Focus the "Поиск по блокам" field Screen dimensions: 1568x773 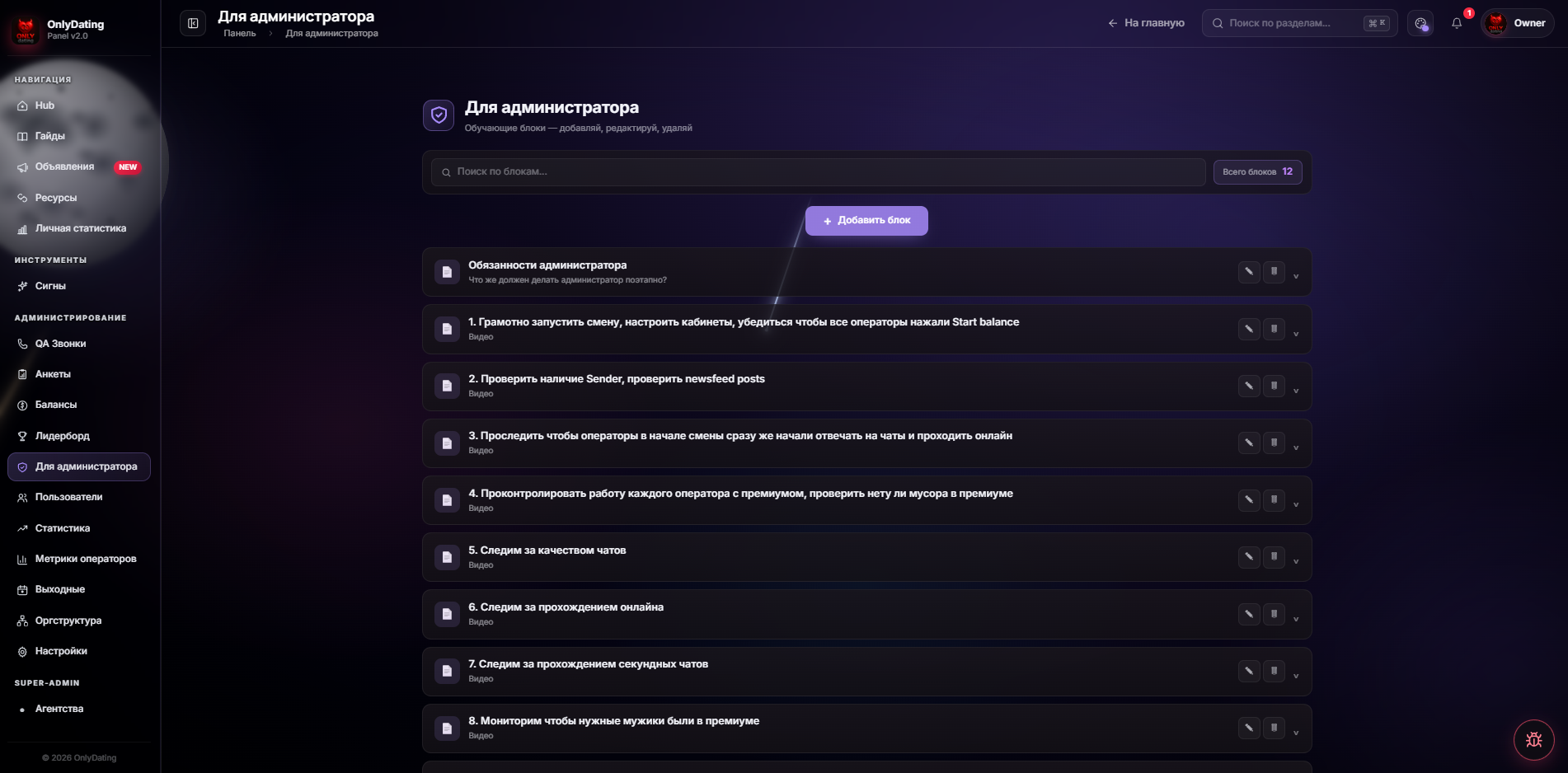point(818,172)
